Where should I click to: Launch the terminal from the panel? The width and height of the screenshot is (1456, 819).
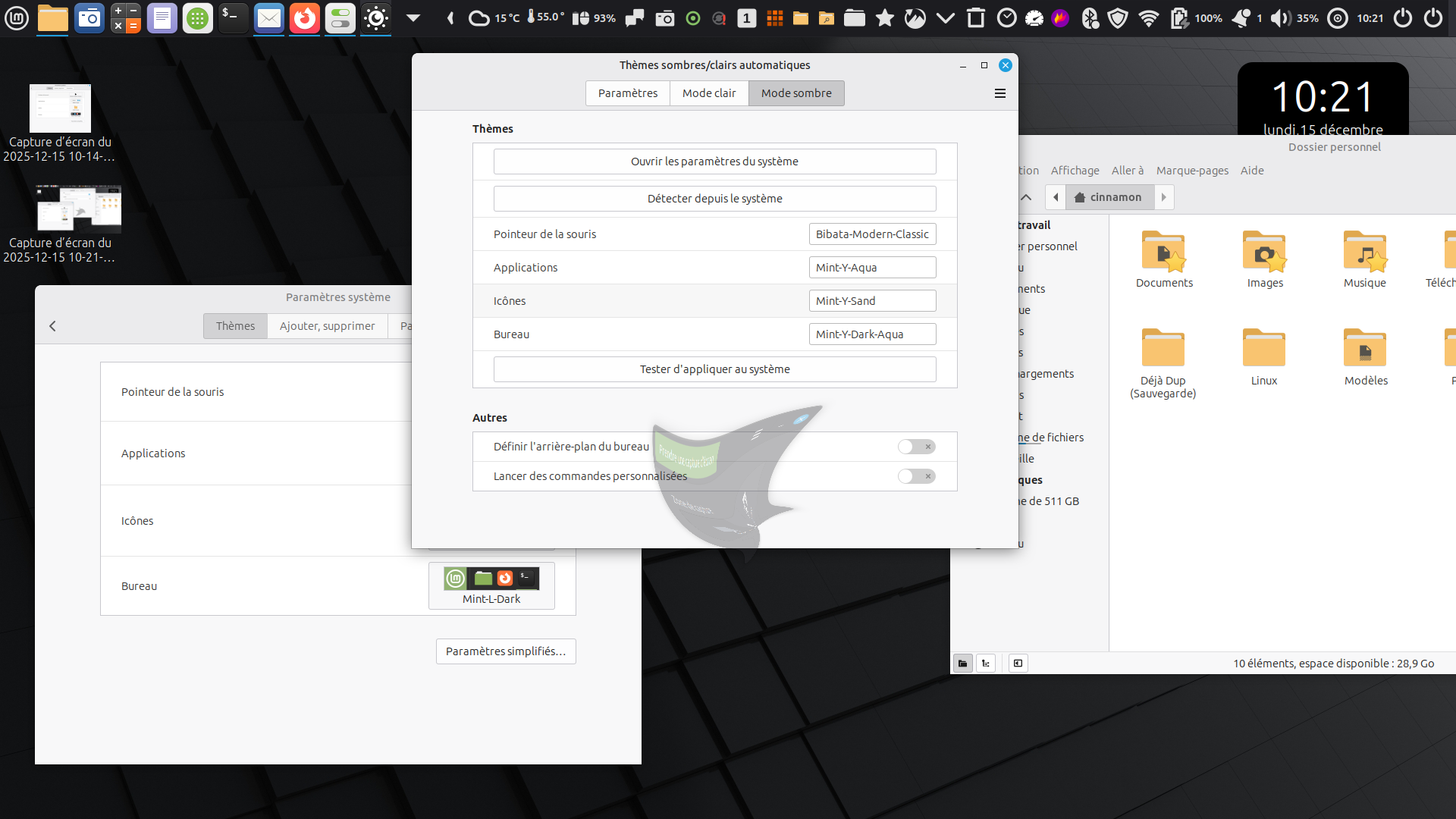(x=234, y=18)
